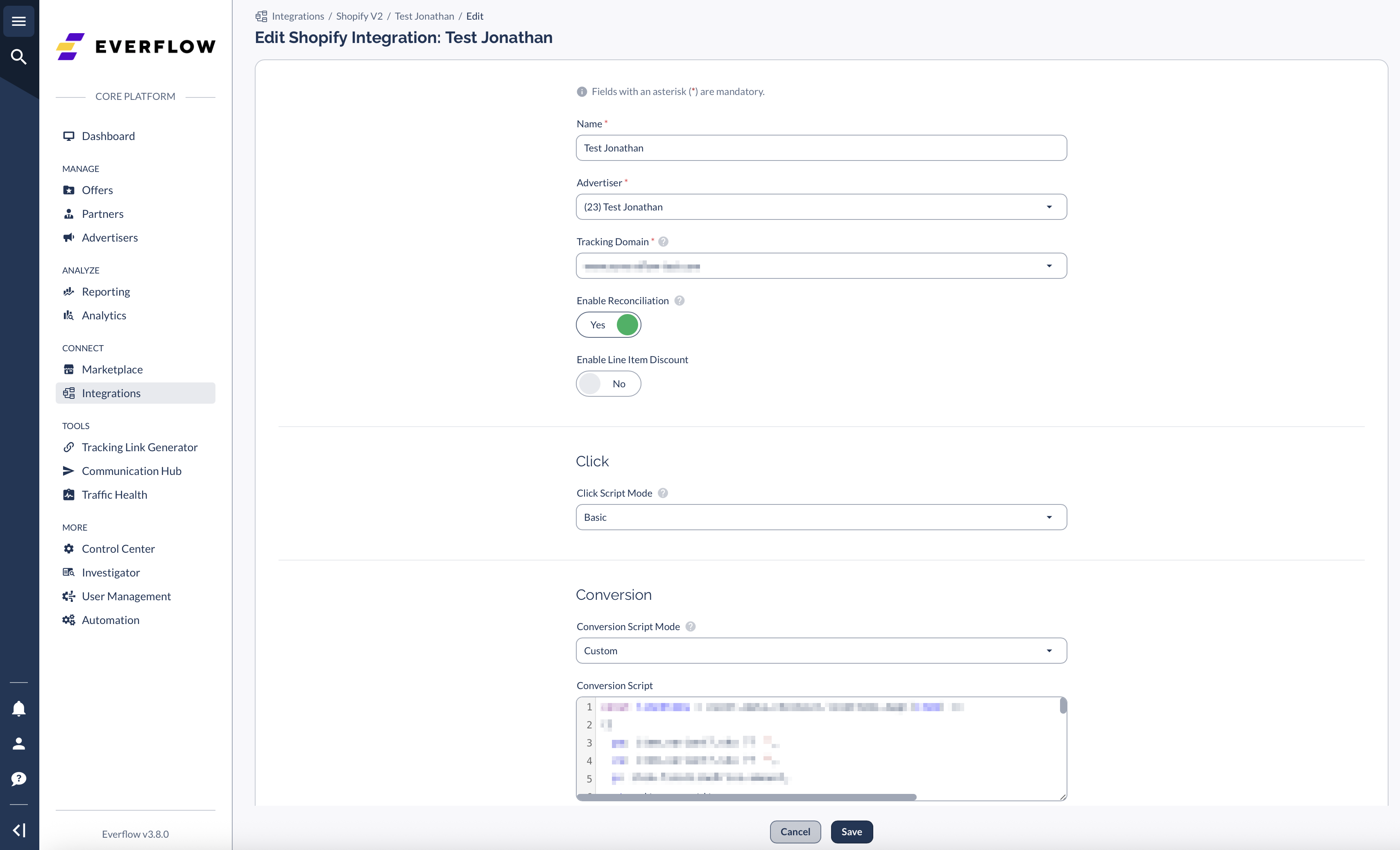Click the breadcrumb integrations icon
The height and width of the screenshot is (850, 1400).
coord(261,16)
